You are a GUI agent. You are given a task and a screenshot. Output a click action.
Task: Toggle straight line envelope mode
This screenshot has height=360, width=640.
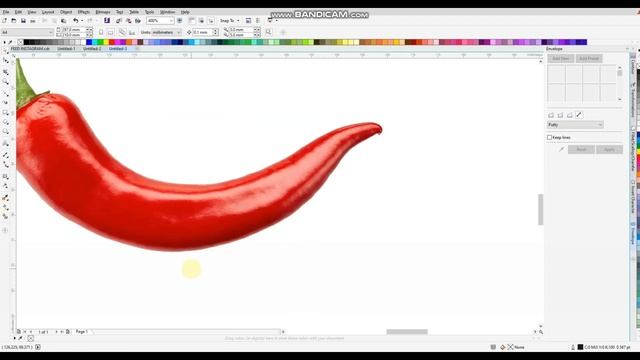pos(551,115)
